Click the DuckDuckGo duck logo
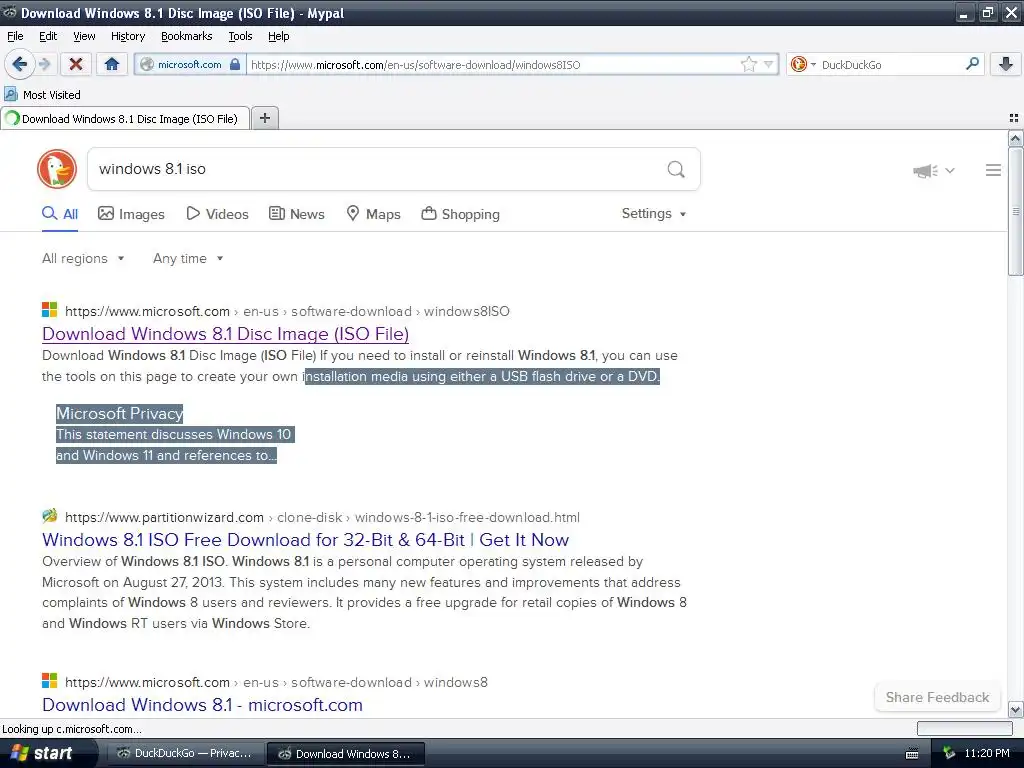The image size is (1024, 768). [x=57, y=168]
